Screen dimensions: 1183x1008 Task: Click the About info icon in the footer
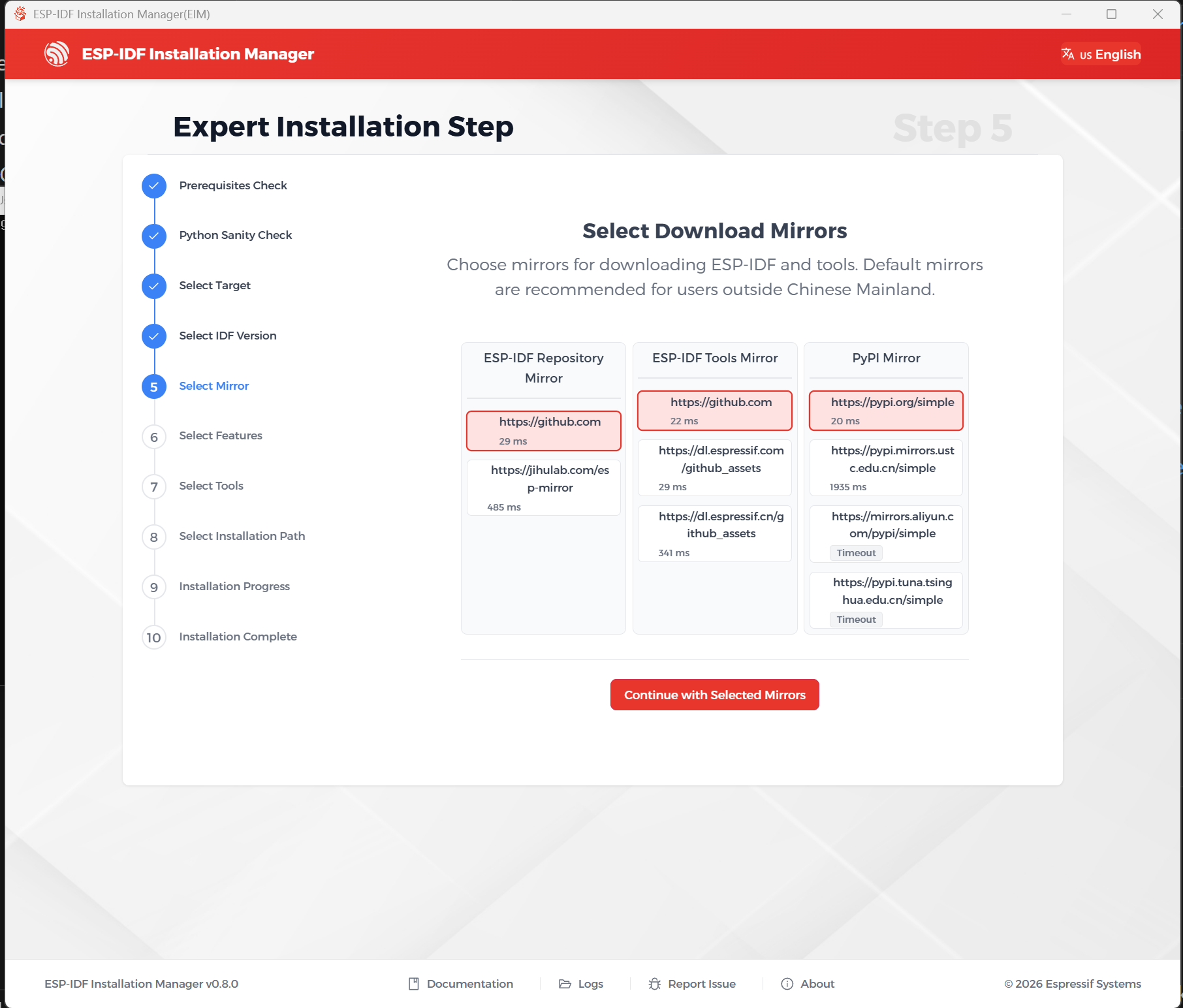pyautogui.click(x=787, y=984)
